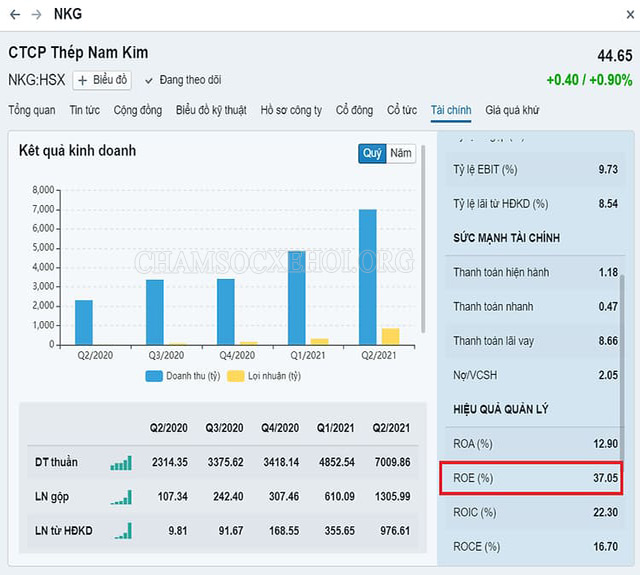Select the Tỷ lệ EBIT (%) row
The height and width of the screenshot is (575, 640).
(x=535, y=169)
